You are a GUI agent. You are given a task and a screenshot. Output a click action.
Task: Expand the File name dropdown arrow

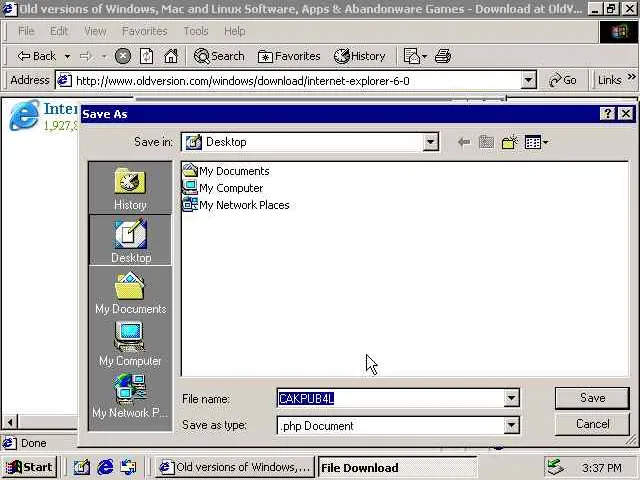click(511, 398)
